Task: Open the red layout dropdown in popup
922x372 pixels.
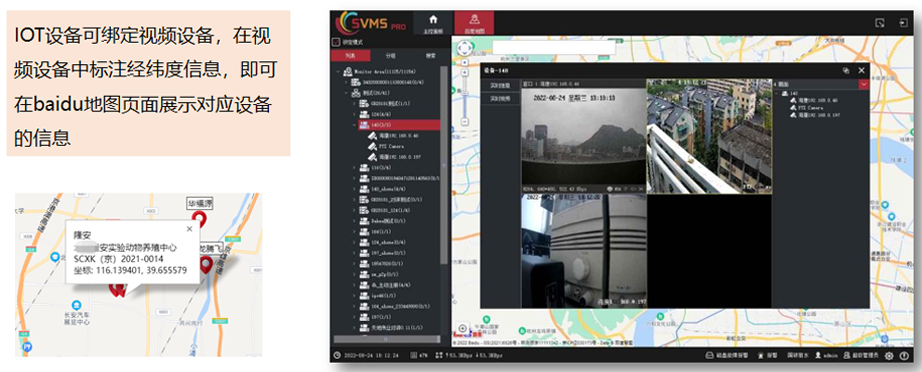Action: click(864, 85)
